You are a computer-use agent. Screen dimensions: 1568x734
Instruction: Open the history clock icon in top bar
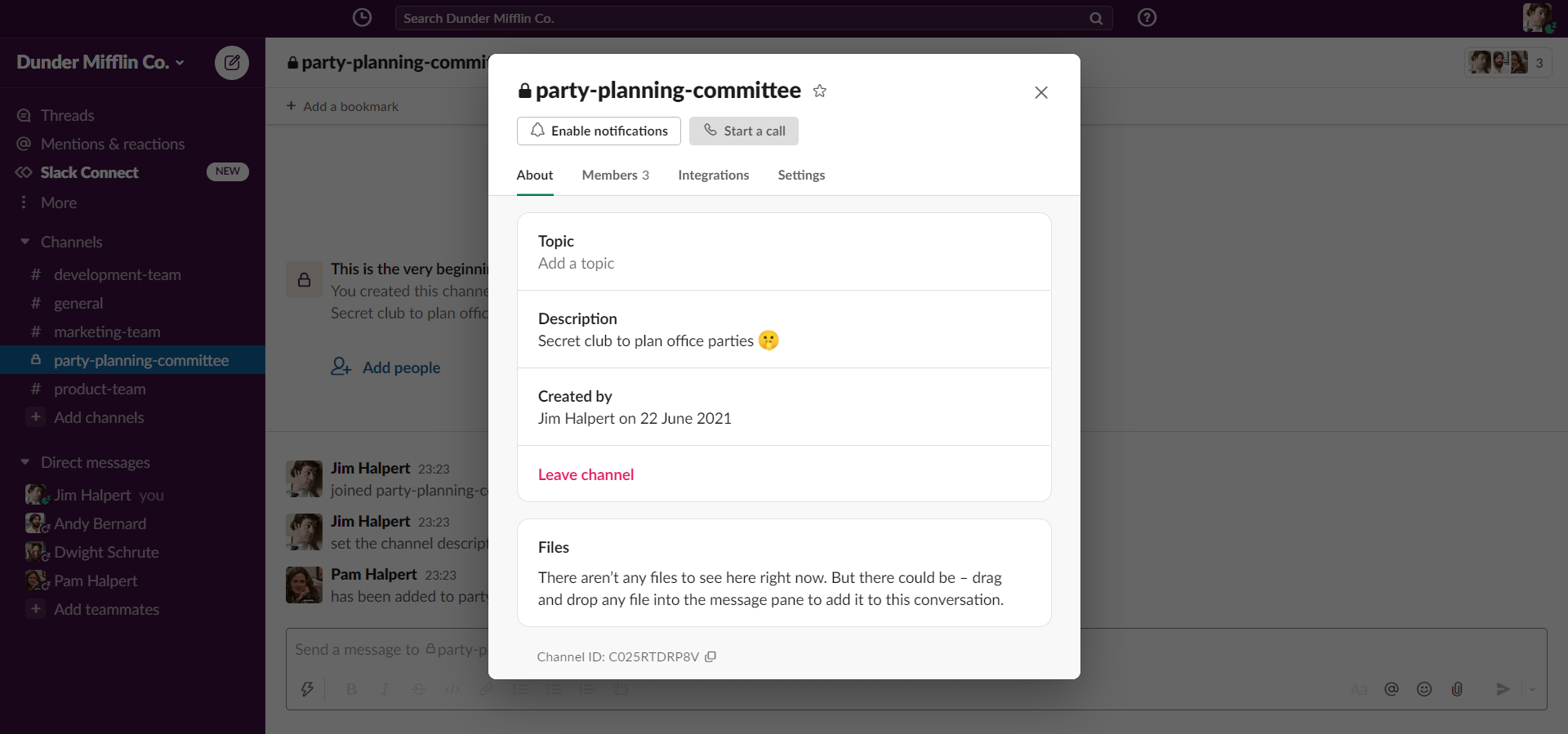(x=362, y=17)
